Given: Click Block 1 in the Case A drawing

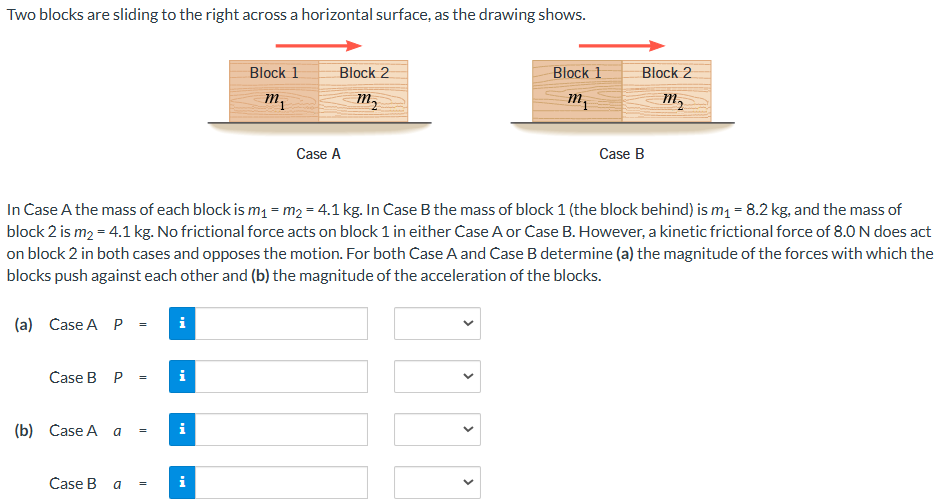Looking at the screenshot, I should (x=274, y=90).
